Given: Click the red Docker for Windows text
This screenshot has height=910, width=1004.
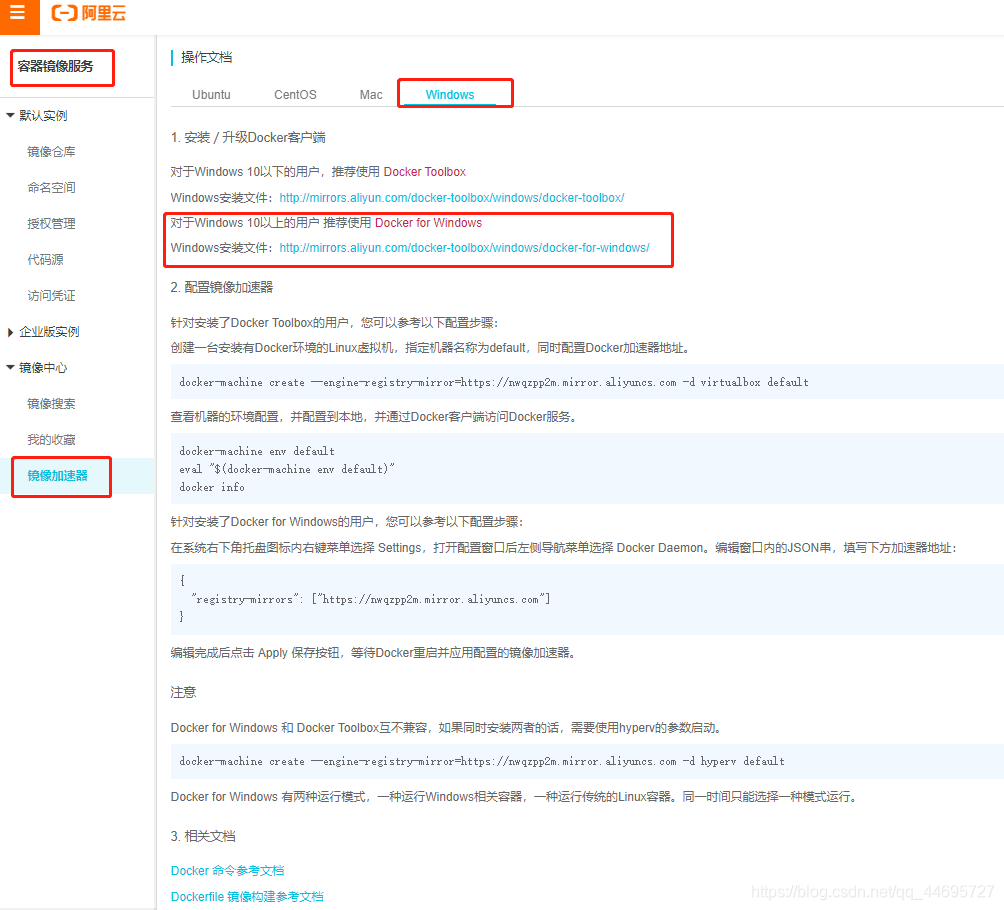Looking at the screenshot, I should 428,223.
